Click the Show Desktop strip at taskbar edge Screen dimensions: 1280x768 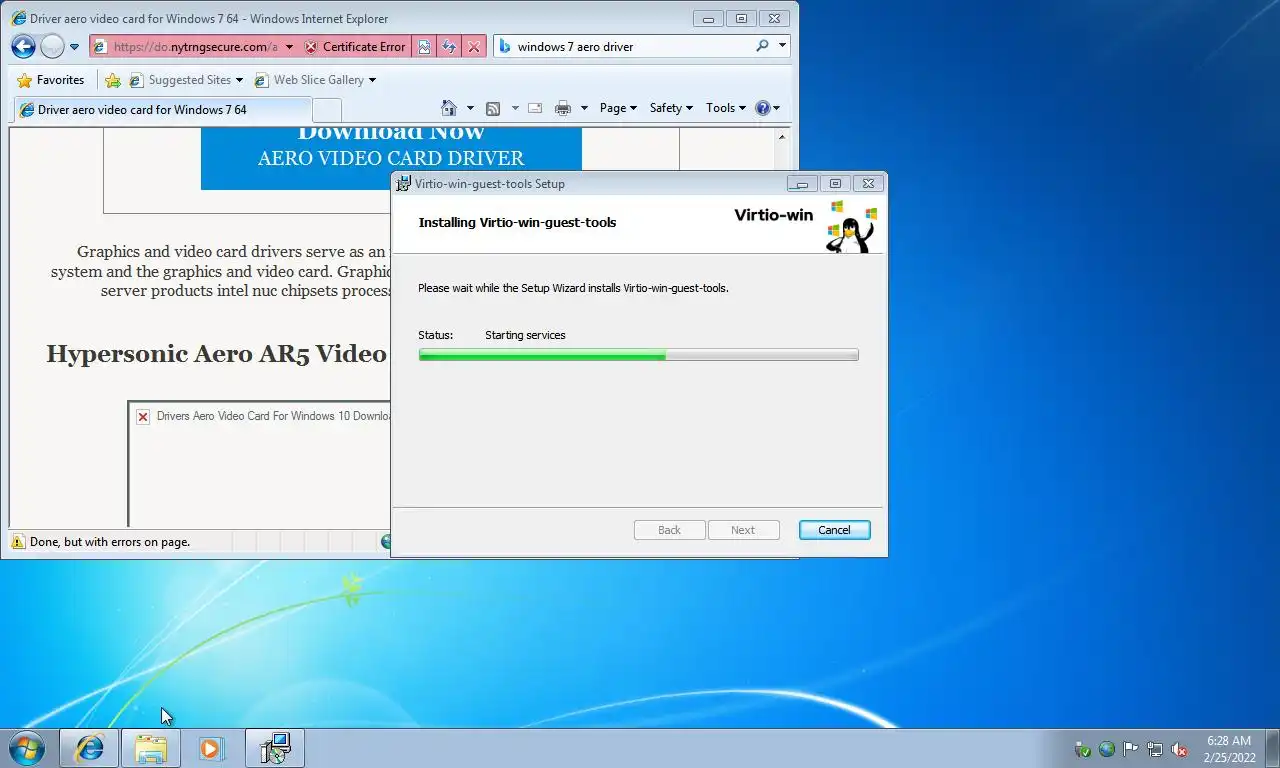click(x=1272, y=748)
